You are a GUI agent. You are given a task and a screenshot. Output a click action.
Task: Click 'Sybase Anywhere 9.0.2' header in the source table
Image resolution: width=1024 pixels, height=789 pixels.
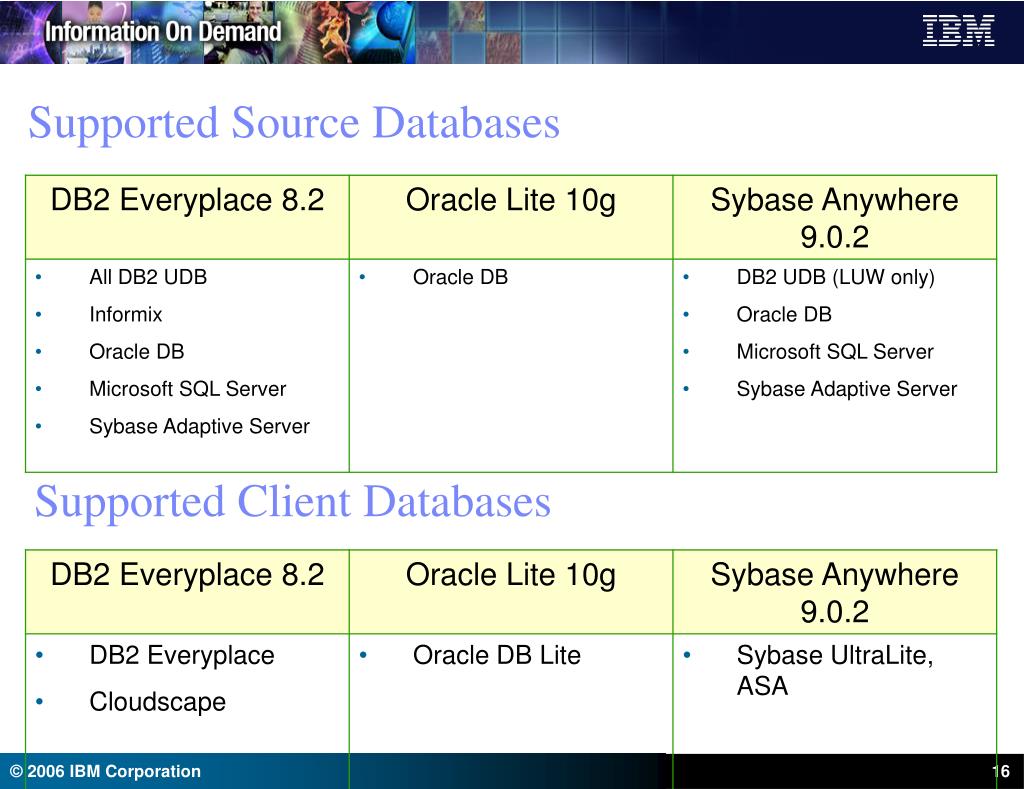click(835, 218)
